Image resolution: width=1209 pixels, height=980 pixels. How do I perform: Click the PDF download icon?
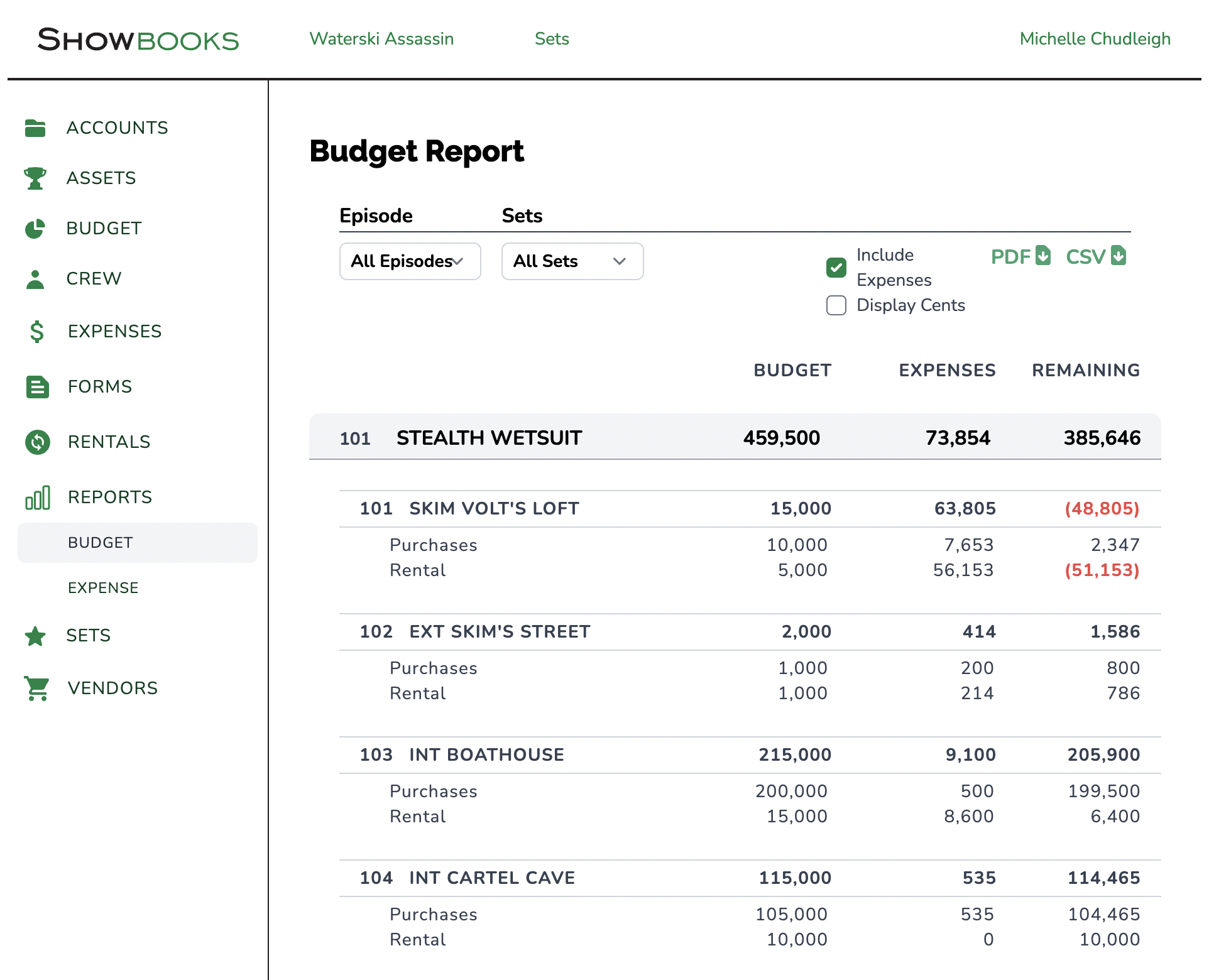(x=1043, y=255)
